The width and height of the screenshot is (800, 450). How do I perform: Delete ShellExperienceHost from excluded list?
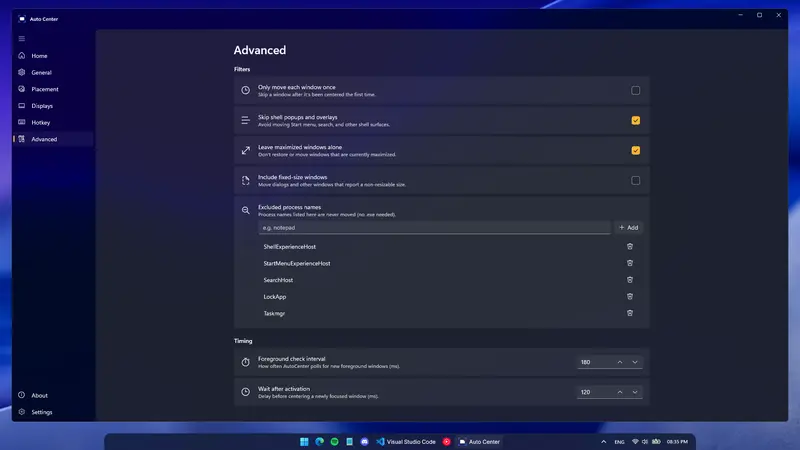[x=630, y=246]
